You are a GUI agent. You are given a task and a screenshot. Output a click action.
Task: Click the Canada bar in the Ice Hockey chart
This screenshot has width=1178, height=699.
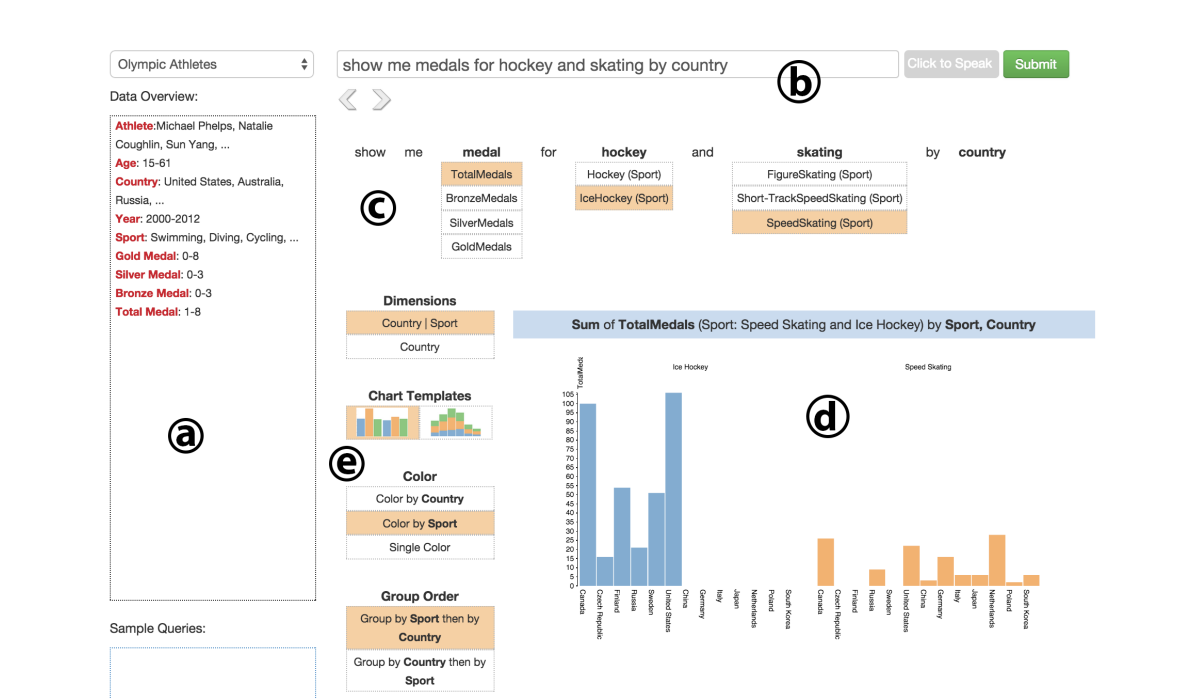pyautogui.click(x=588, y=495)
